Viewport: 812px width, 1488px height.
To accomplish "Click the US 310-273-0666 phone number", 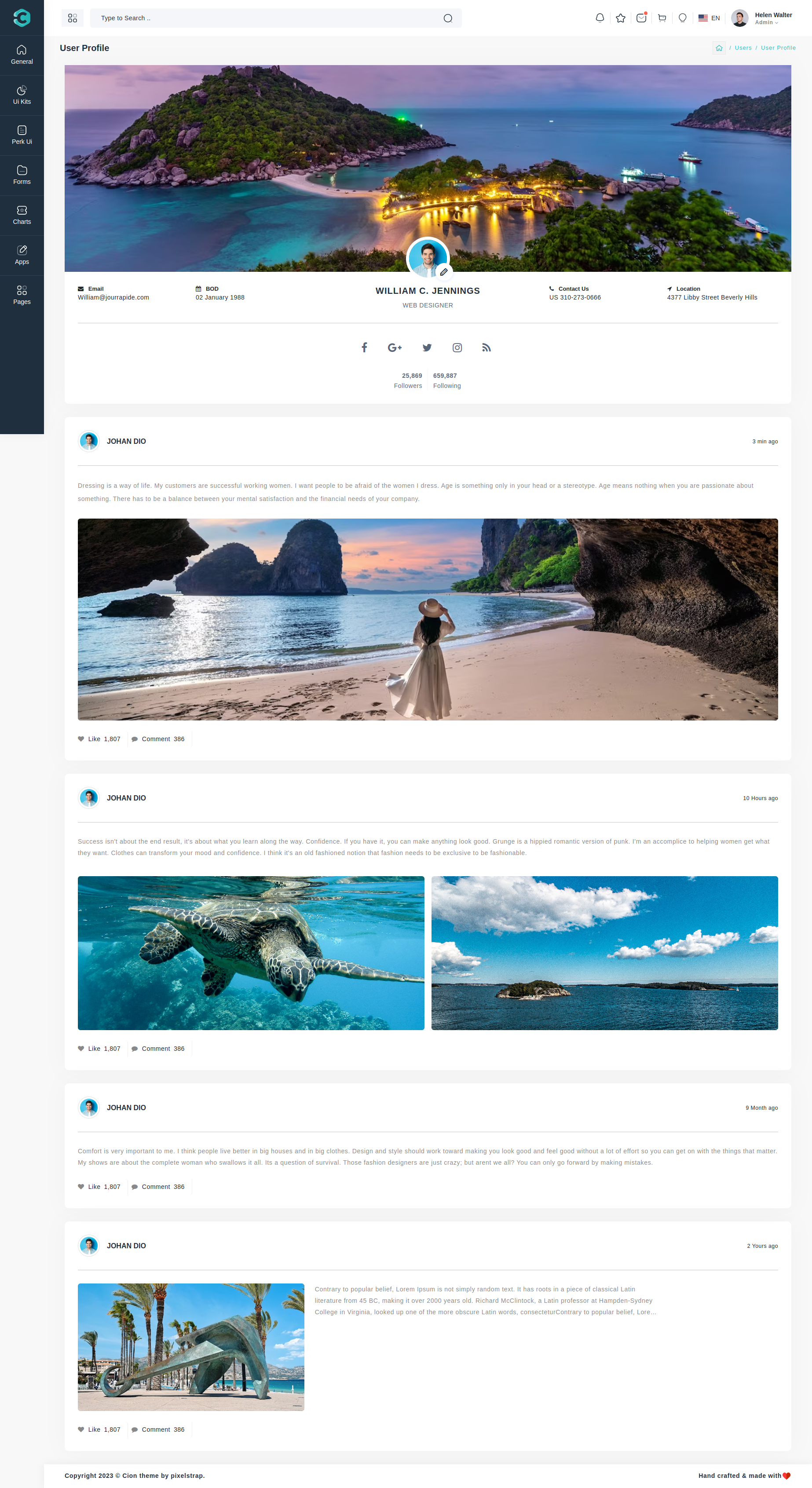I will pyautogui.click(x=575, y=297).
